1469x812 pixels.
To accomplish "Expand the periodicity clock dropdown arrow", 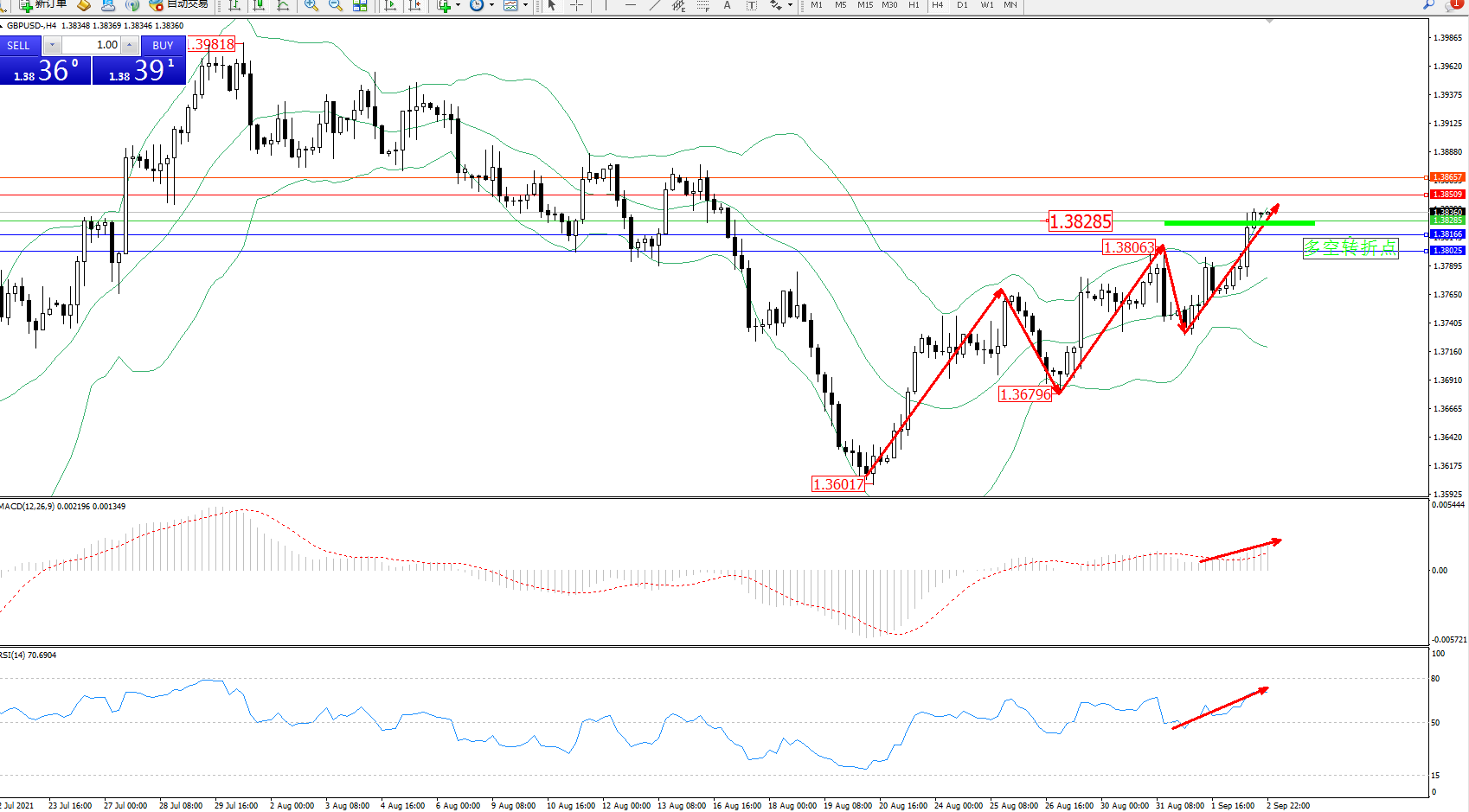I will click(x=491, y=5).
